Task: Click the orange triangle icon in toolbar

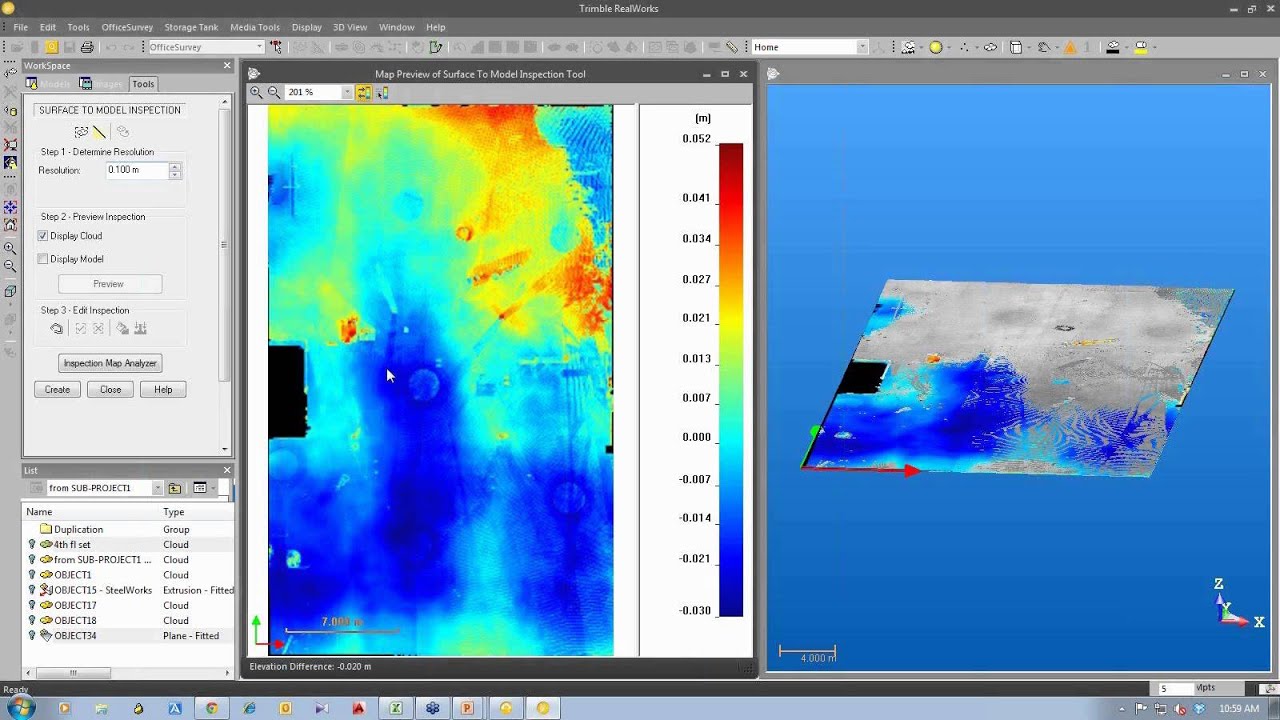Action: click(1070, 47)
